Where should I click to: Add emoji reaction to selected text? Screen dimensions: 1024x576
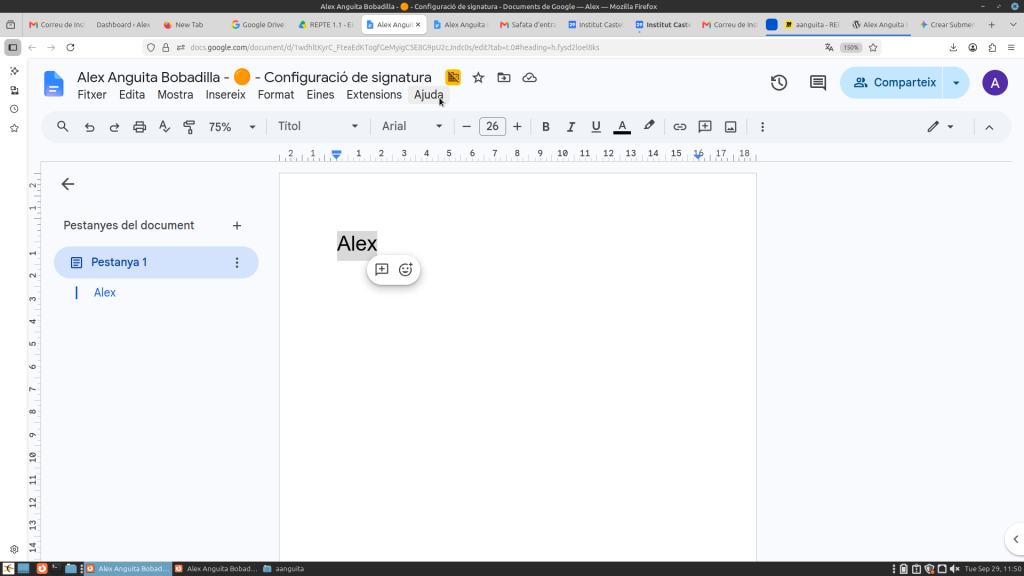406,270
